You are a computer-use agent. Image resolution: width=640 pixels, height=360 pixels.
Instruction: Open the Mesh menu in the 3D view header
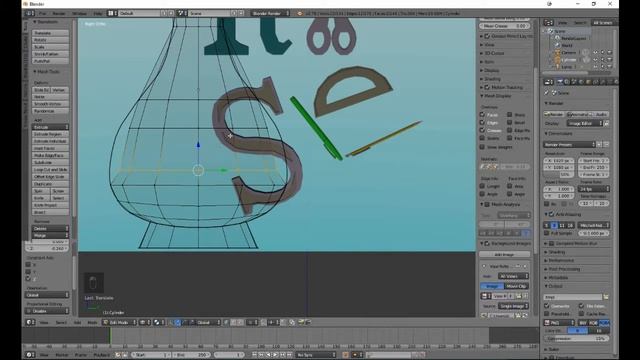pos(93,322)
